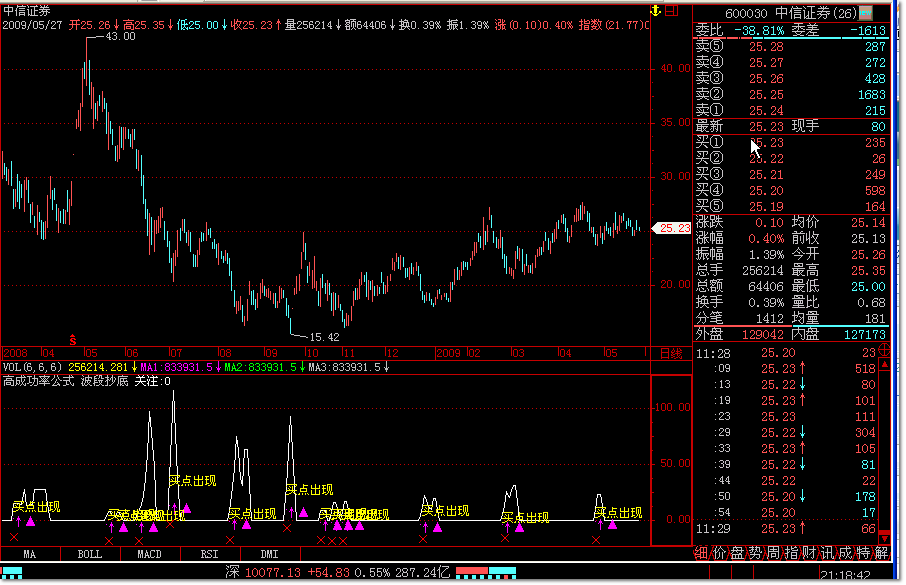This screenshot has width=906, height=585.
Task: Click the 43.00 high price label
Action: (120, 36)
